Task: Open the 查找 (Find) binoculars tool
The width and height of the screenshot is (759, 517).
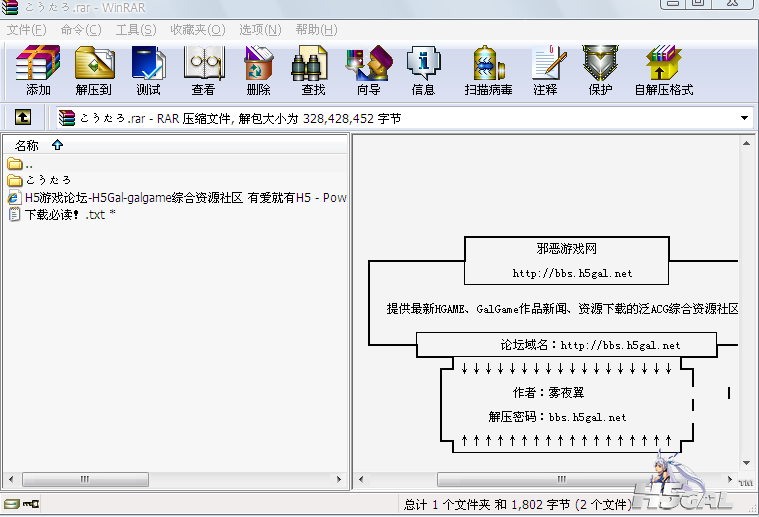Action: tap(313, 70)
